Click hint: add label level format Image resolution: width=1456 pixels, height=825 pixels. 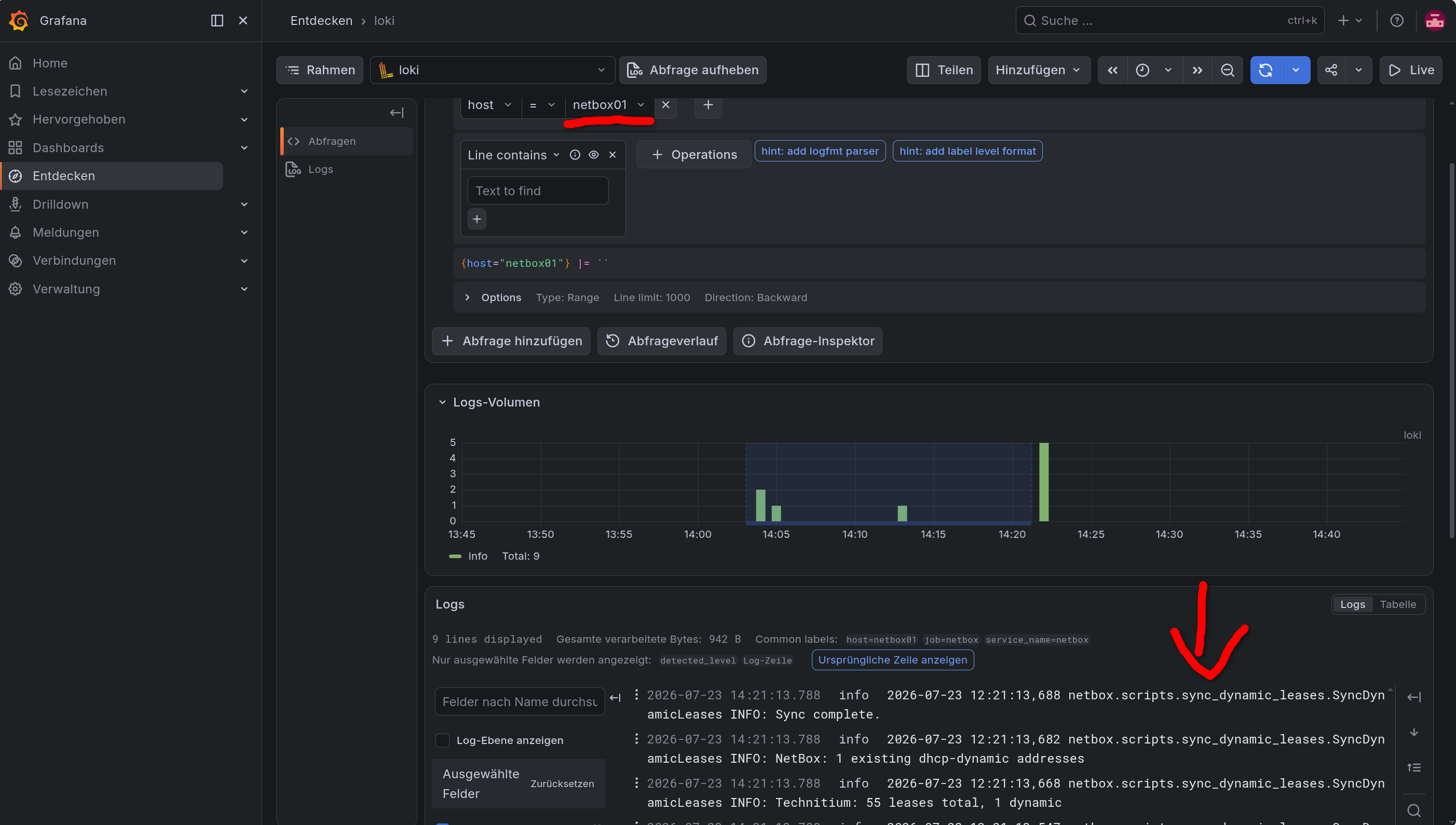click(967, 151)
